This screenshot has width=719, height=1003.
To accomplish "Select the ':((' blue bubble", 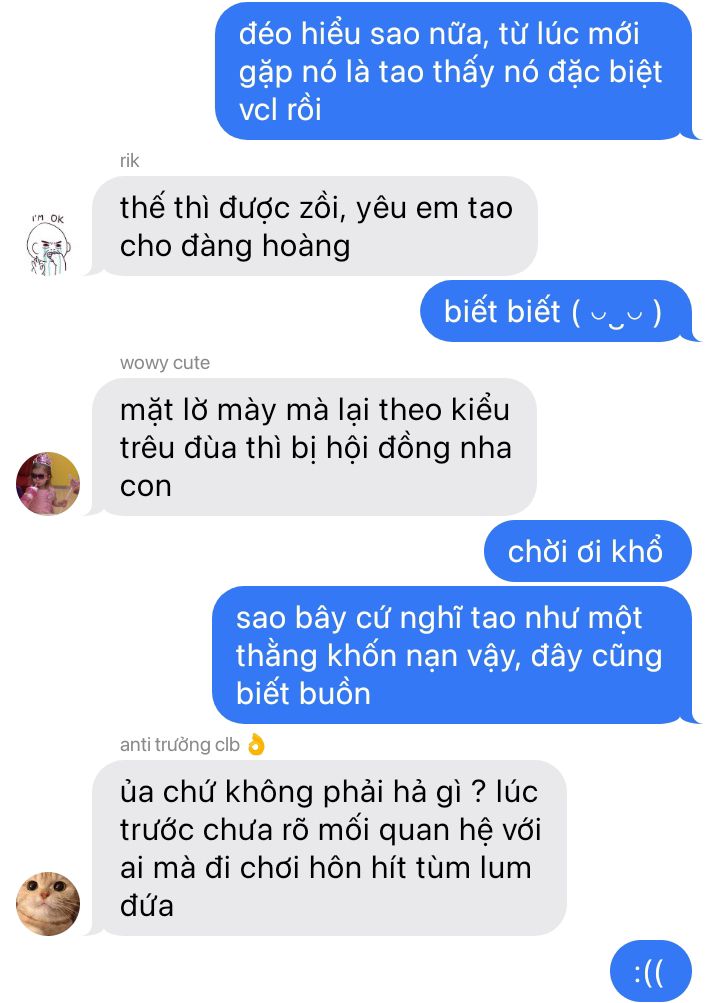I will 651,971.
